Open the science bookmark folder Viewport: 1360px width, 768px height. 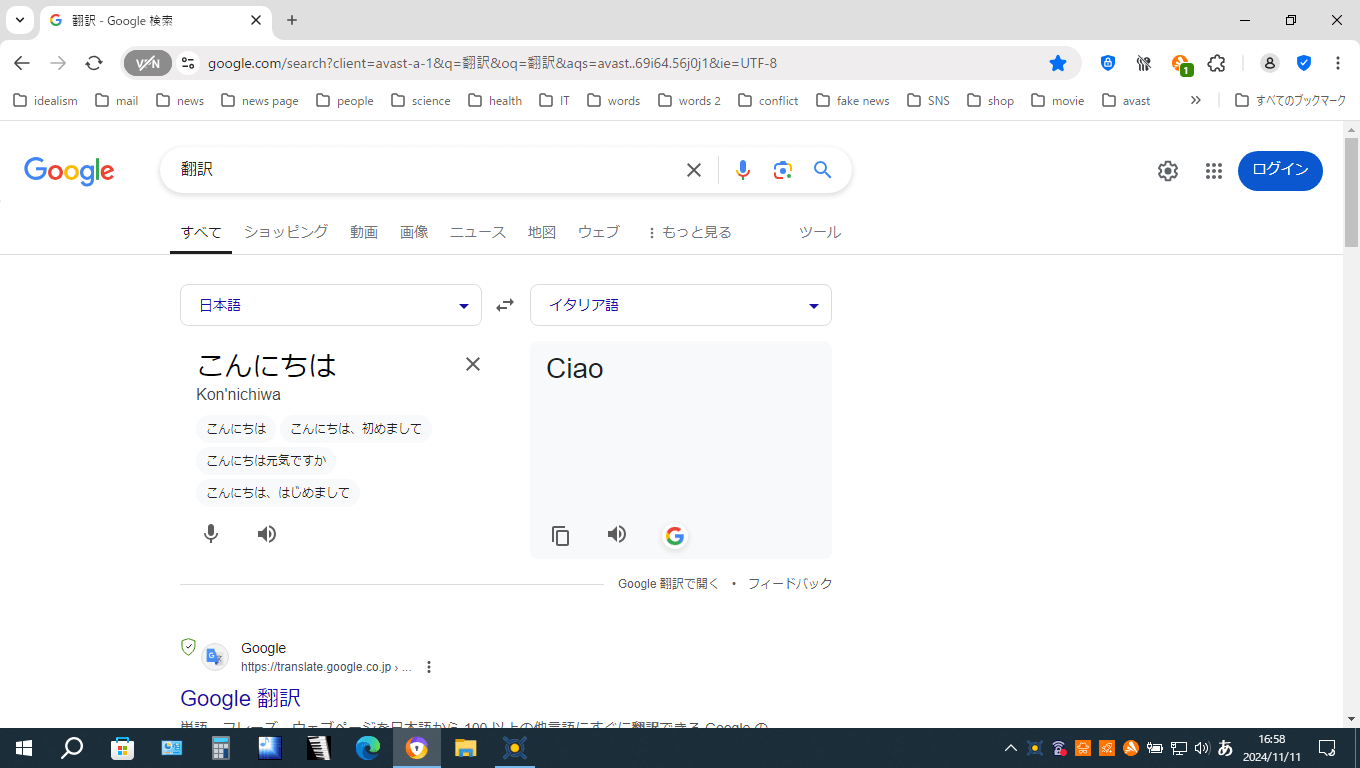[x=421, y=100]
